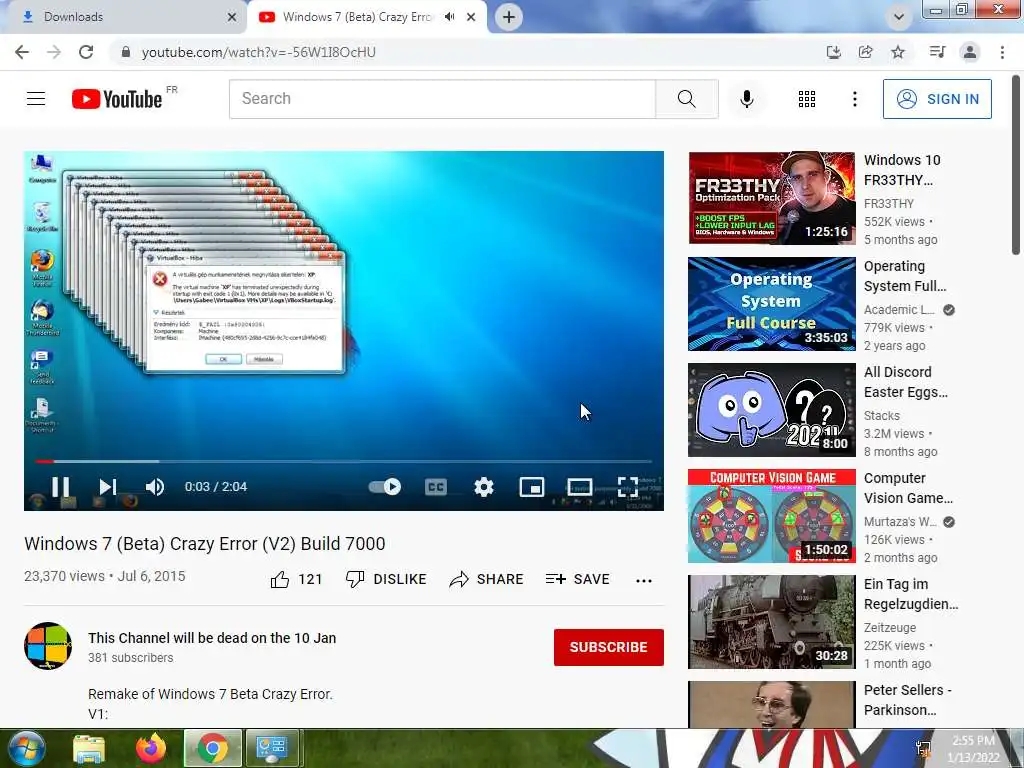The height and width of the screenshot is (768, 1024).
Task: Seek on the video progress bar
Action: tap(344, 461)
